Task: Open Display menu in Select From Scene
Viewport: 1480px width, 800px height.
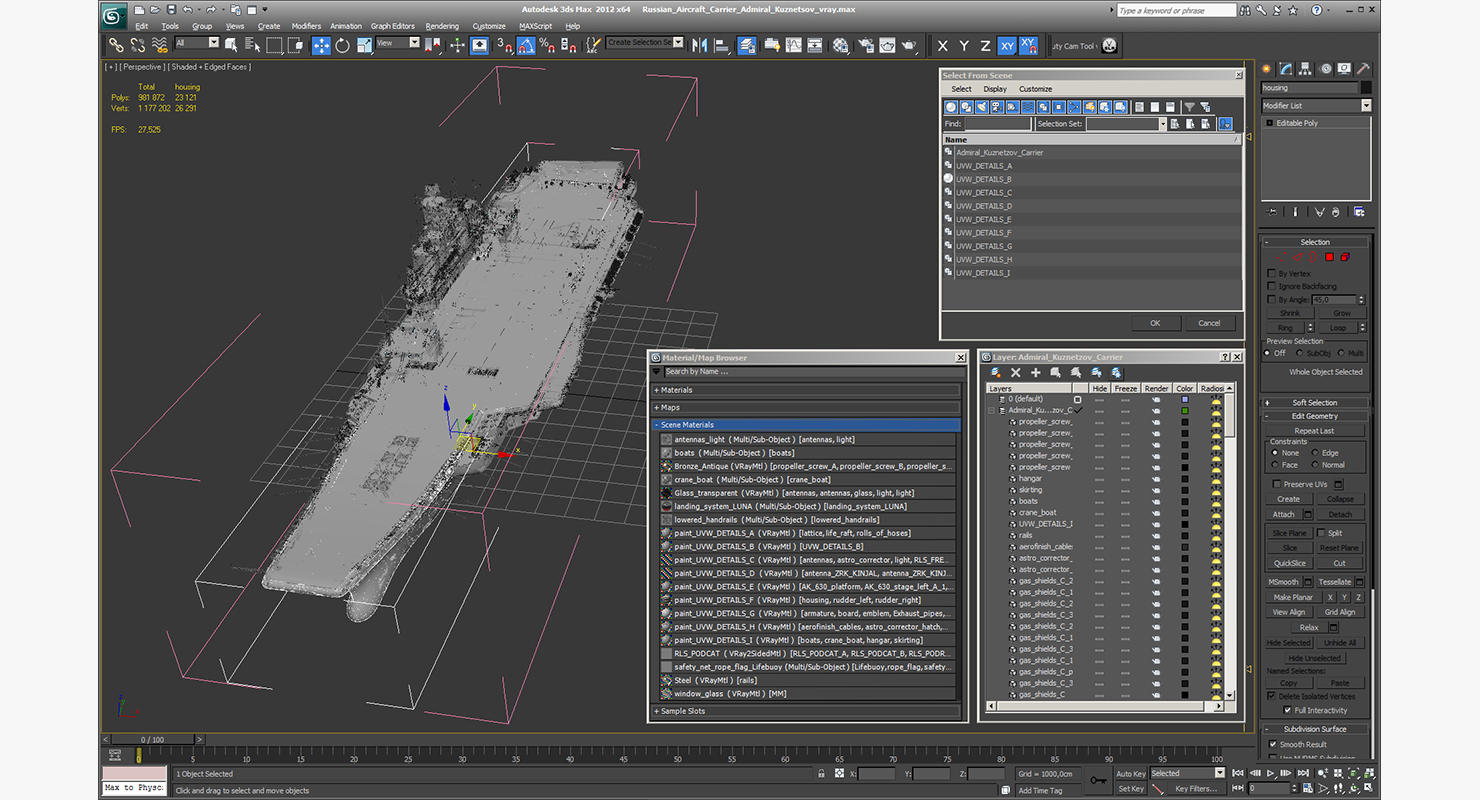Action: click(995, 89)
